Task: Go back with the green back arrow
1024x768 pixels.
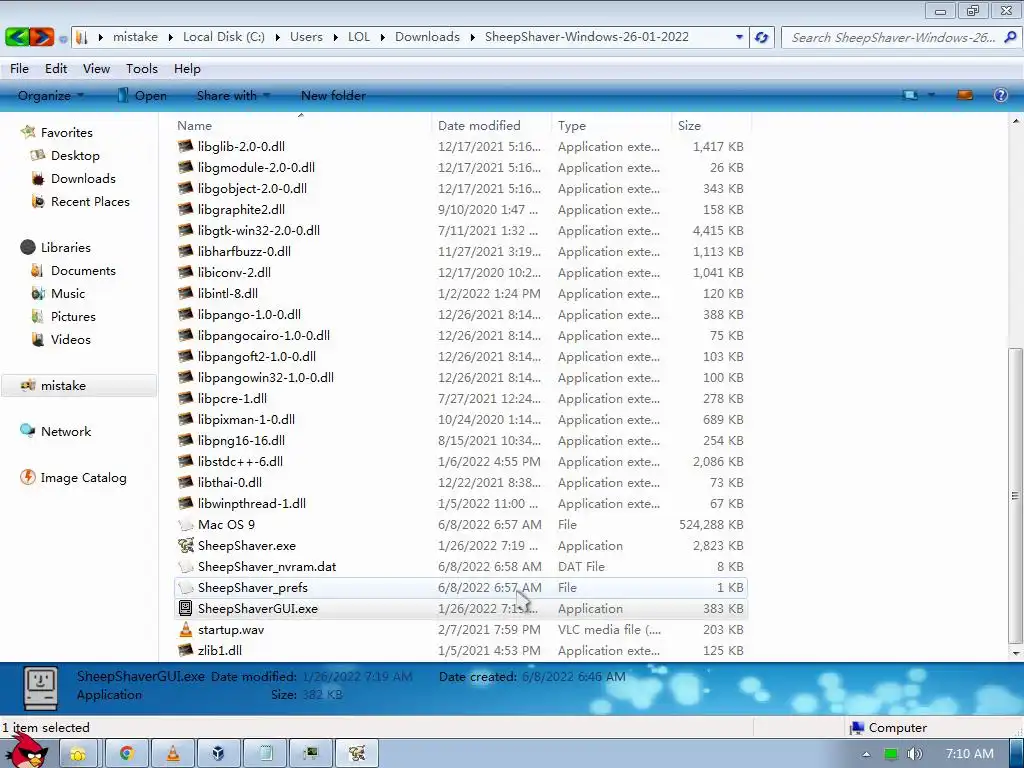Action: pos(17,37)
